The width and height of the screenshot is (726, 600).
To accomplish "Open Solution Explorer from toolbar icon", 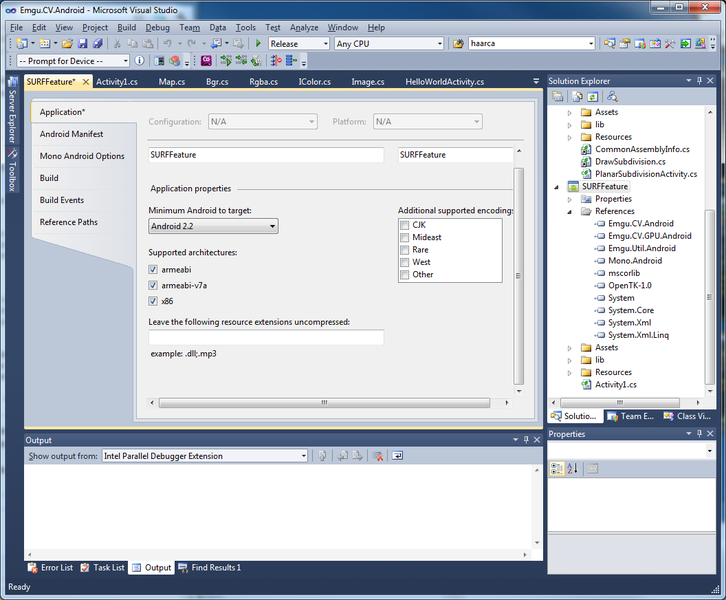I will coord(610,44).
